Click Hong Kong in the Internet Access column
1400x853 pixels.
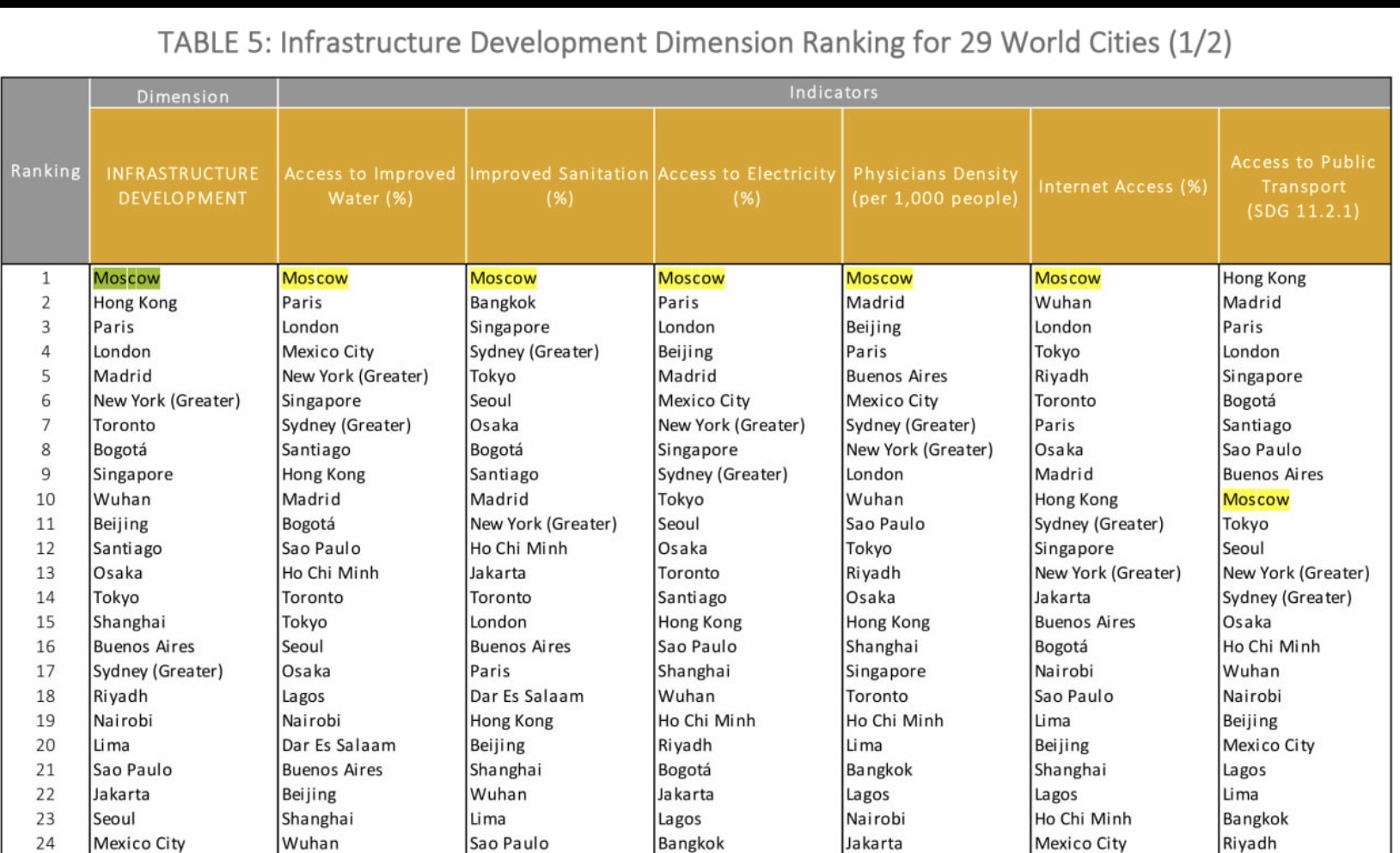point(1076,499)
